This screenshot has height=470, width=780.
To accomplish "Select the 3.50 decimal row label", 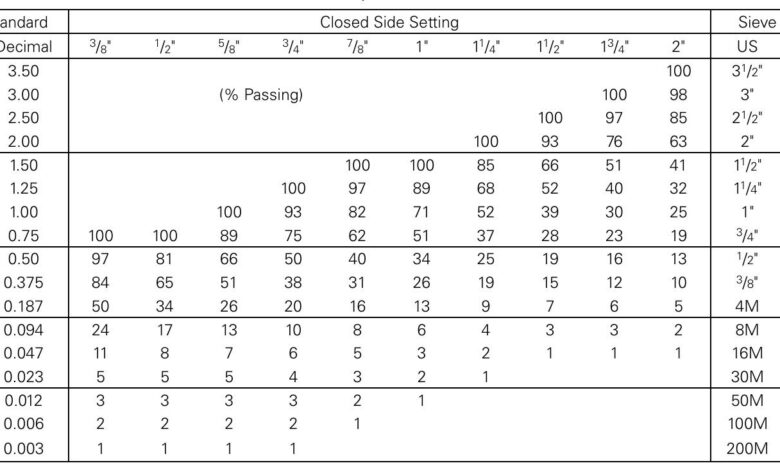I will [23, 71].
